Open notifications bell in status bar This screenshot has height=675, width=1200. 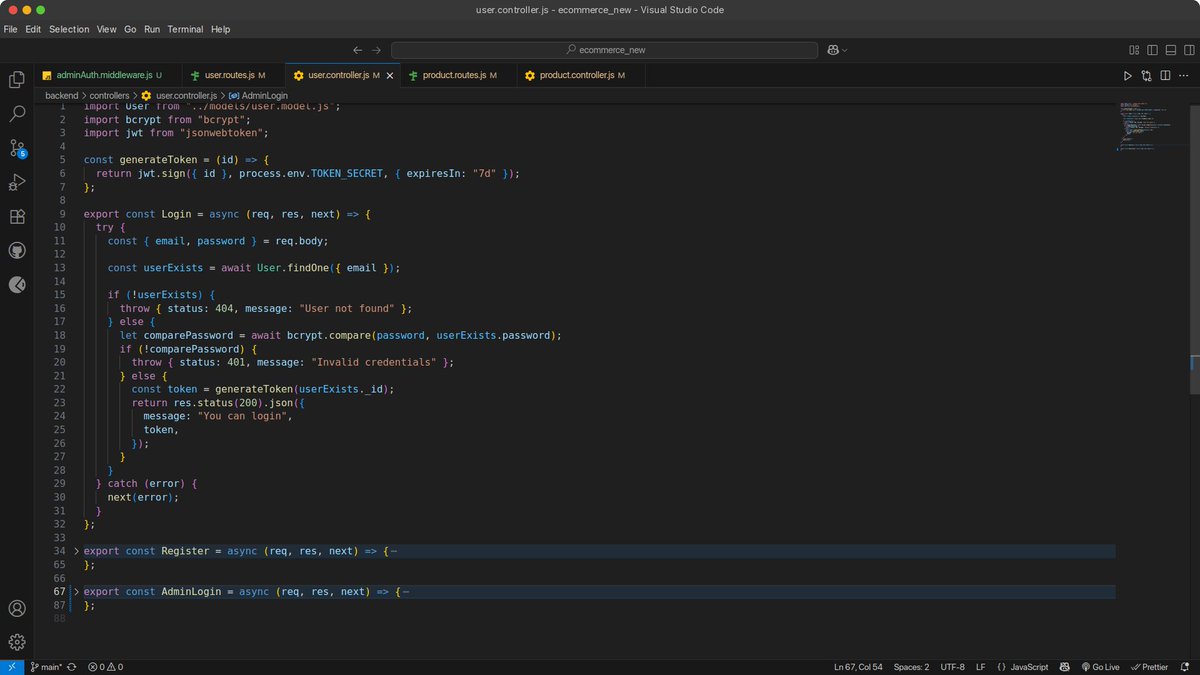click(x=1184, y=667)
